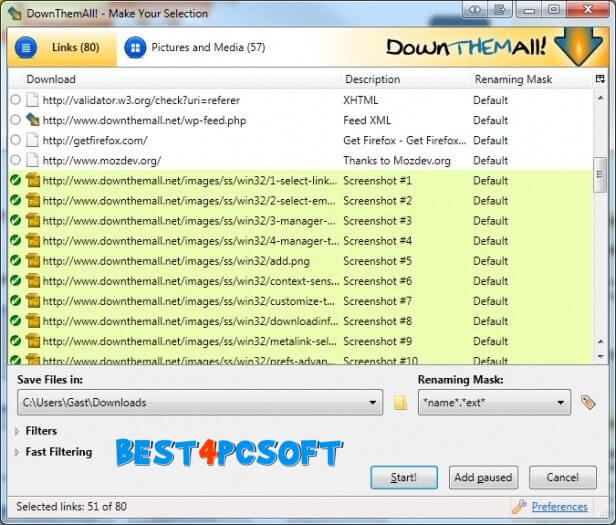Click the list scrollbar down arrow at bottom
This screenshot has width=616, height=525.
click(600, 356)
